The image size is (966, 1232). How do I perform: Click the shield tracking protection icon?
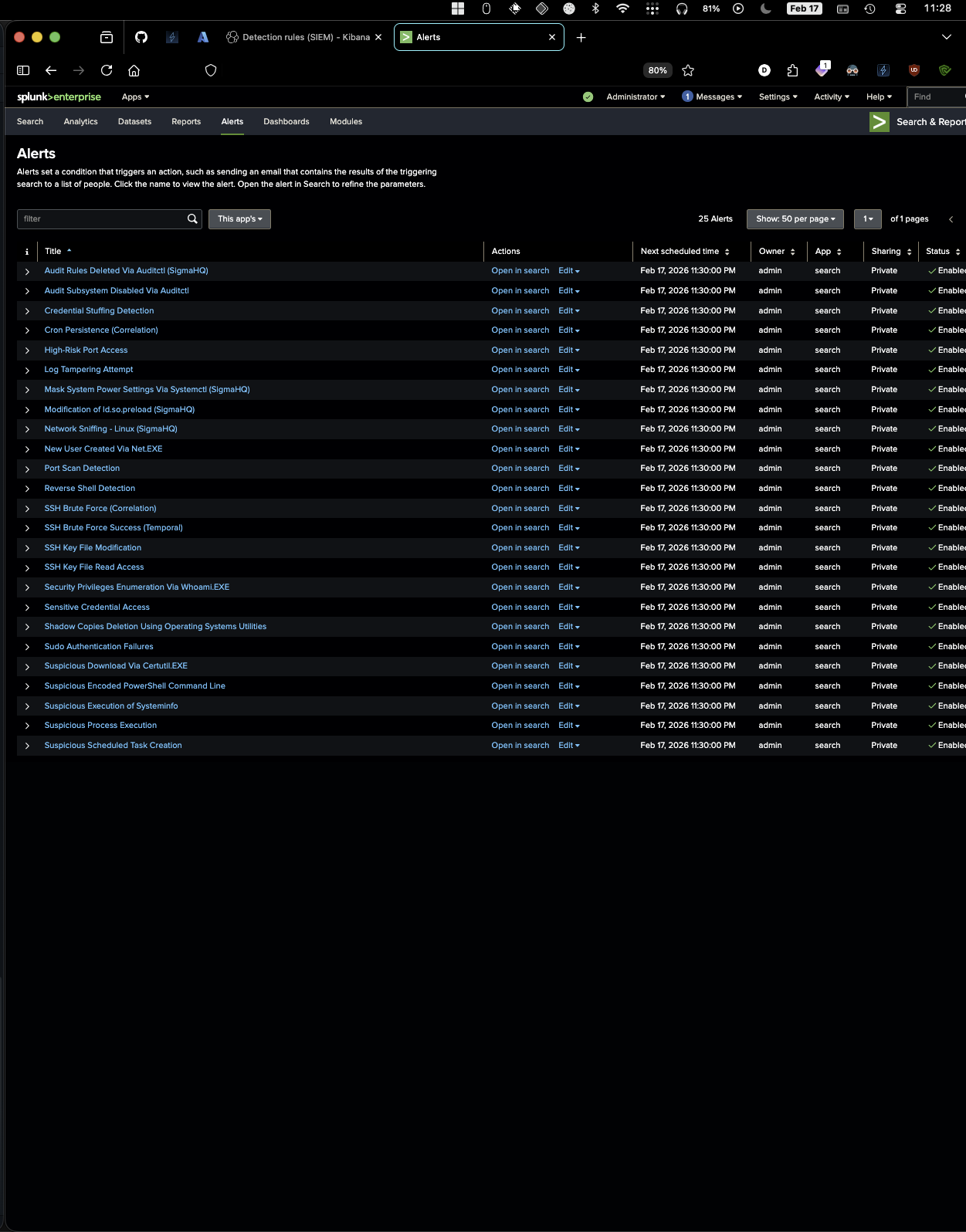click(x=211, y=70)
